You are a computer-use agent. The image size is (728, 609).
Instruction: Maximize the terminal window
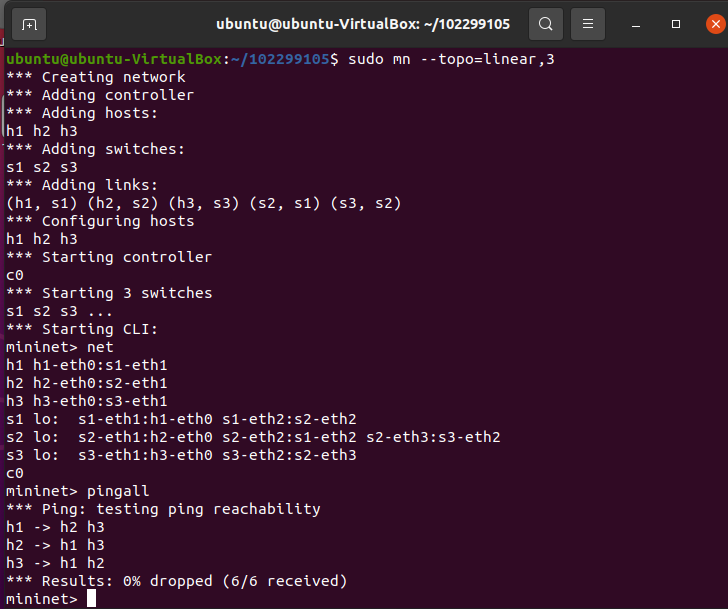(x=676, y=23)
